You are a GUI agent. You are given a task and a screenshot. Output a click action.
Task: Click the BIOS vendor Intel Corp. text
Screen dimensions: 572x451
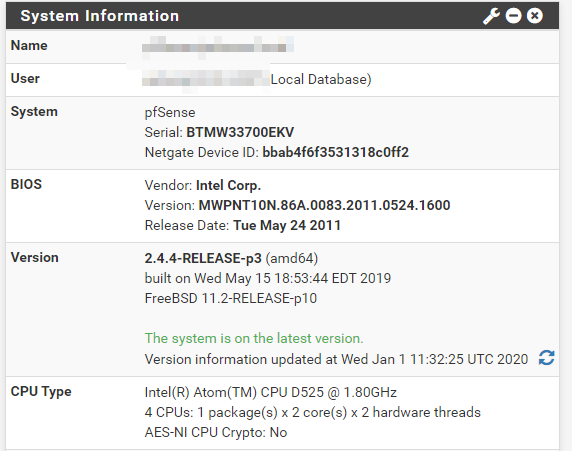tap(228, 185)
